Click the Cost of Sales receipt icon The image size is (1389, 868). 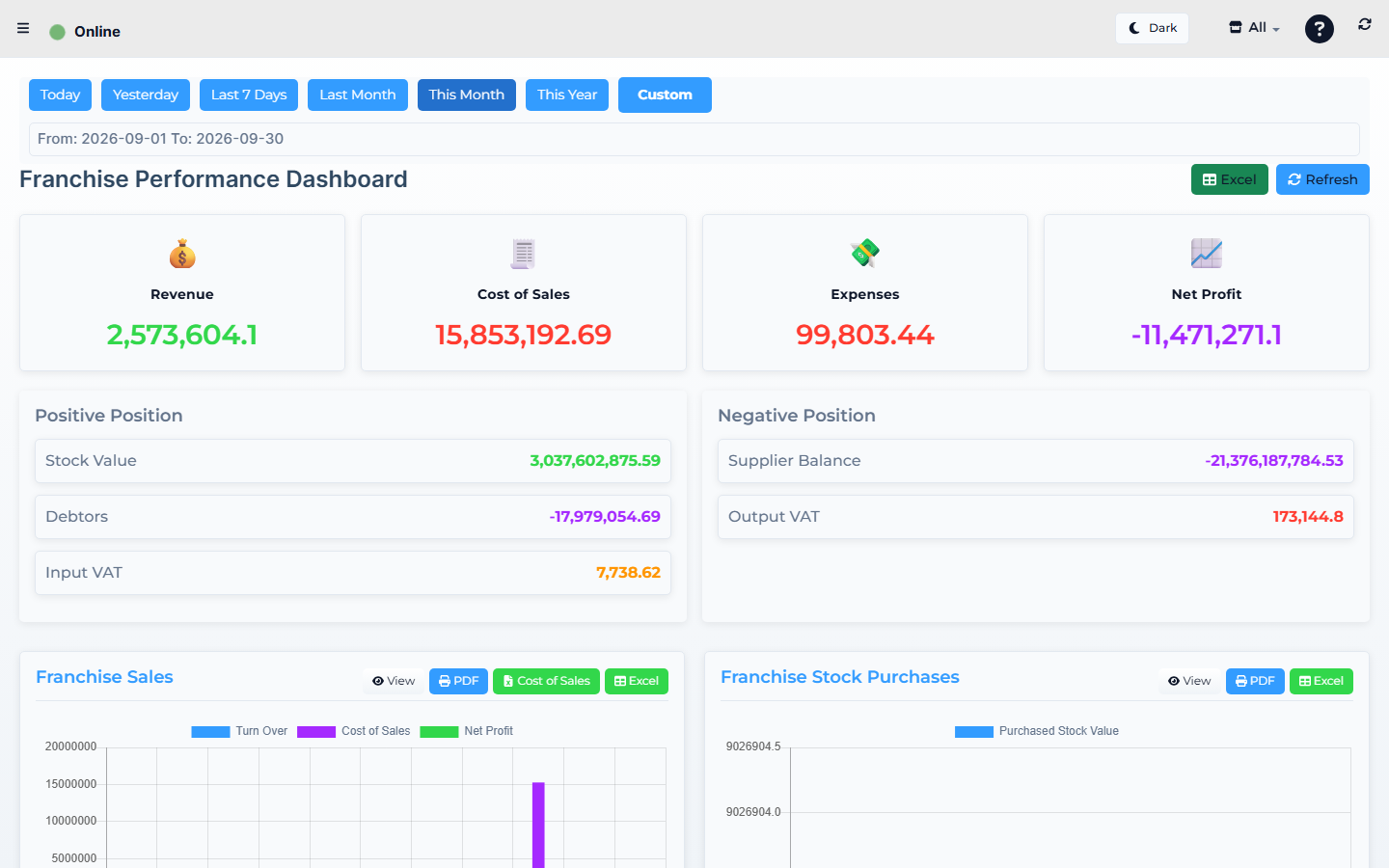point(524,254)
